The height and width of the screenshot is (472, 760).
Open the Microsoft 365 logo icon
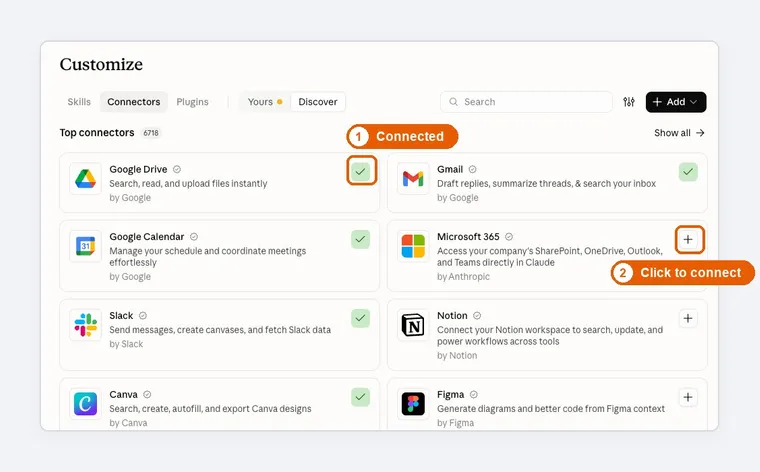[413, 246]
